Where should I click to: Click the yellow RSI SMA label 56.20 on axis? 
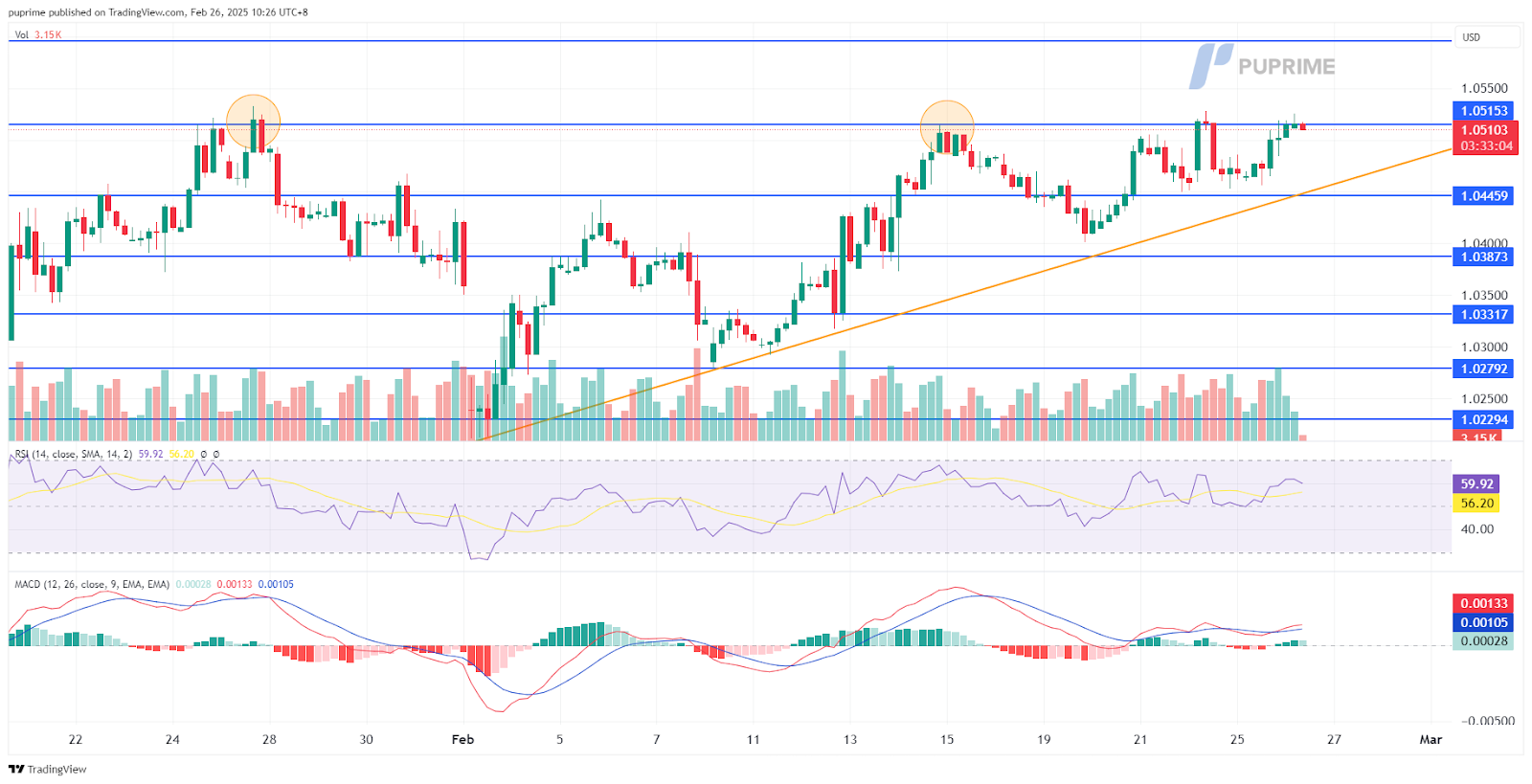pos(1476,504)
